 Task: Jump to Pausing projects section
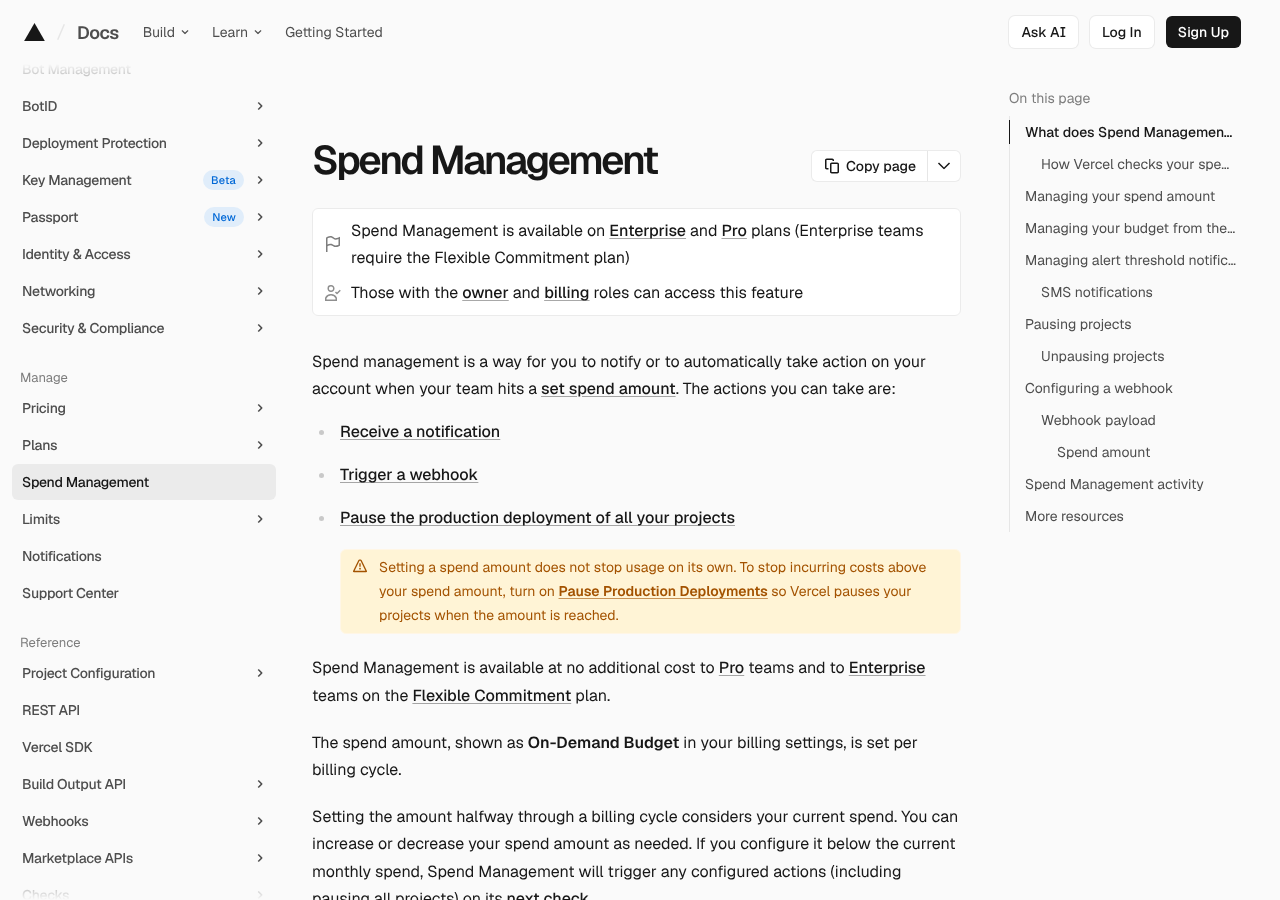pyautogui.click(x=1078, y=324)
